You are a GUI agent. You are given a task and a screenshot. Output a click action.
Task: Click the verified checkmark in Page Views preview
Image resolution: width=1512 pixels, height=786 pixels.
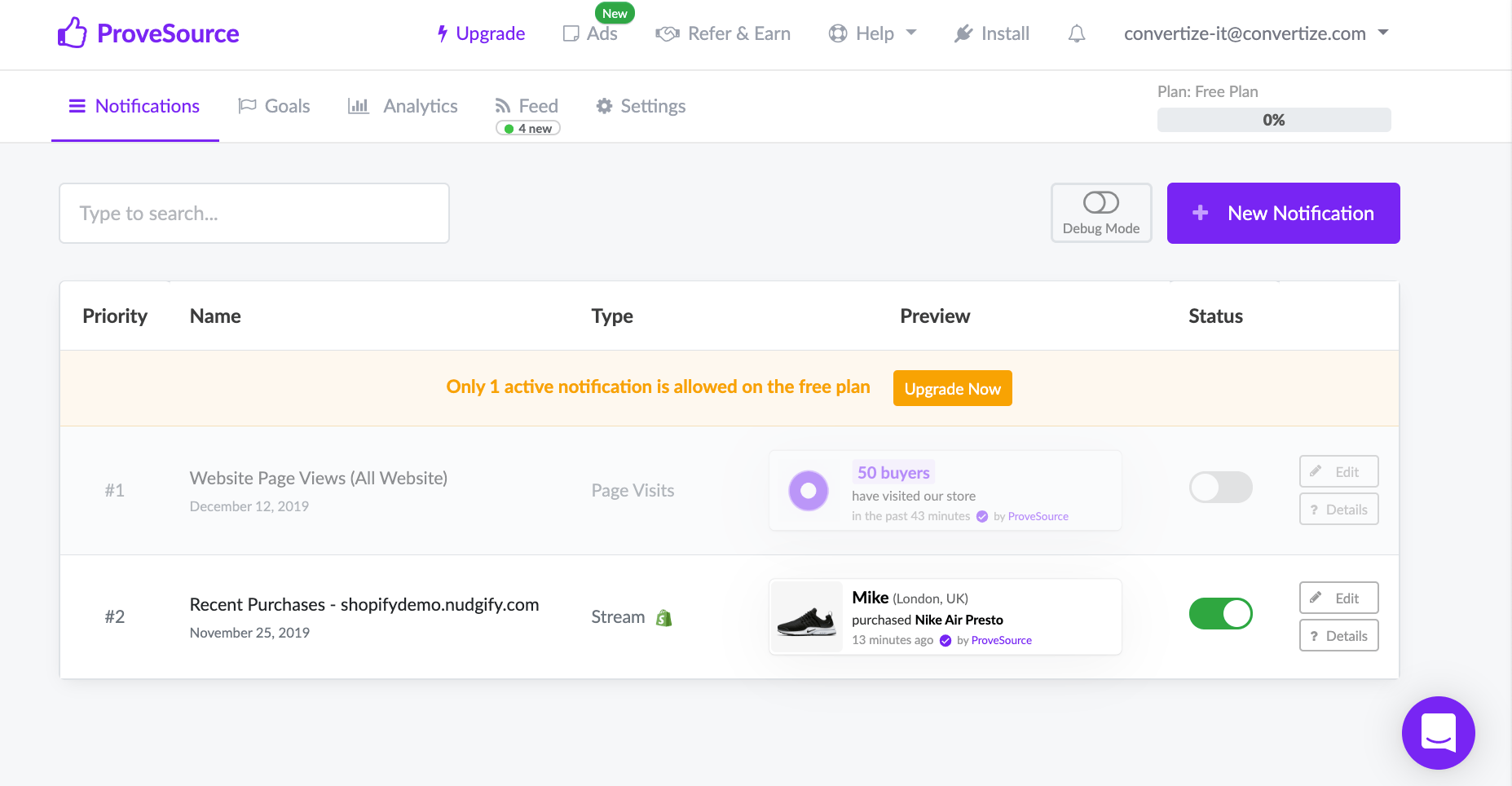pyautogui.click(x=982, y=516)
